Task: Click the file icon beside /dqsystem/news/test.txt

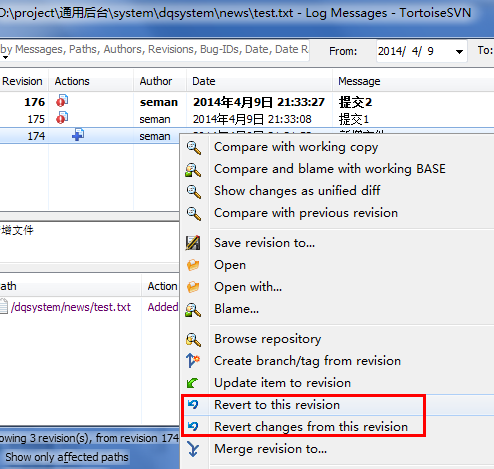Action: [x=4, y=306]
